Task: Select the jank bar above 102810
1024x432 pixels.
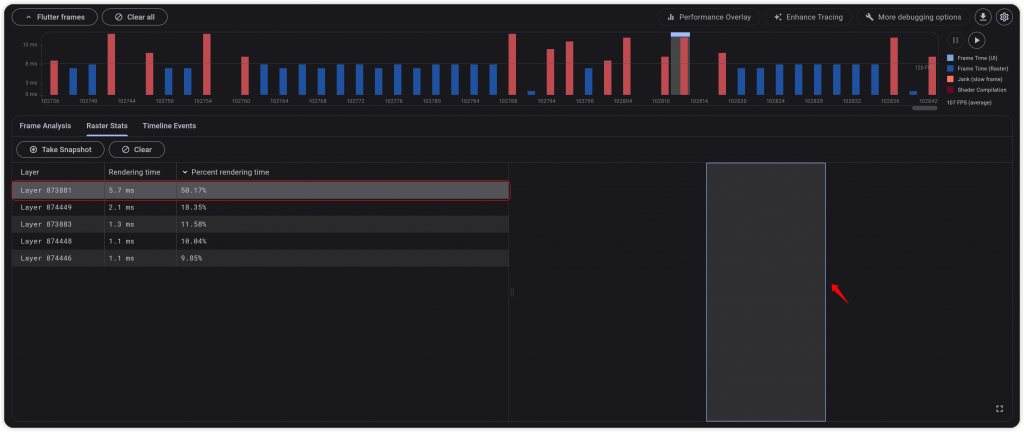Action: (x=665, y=76)
